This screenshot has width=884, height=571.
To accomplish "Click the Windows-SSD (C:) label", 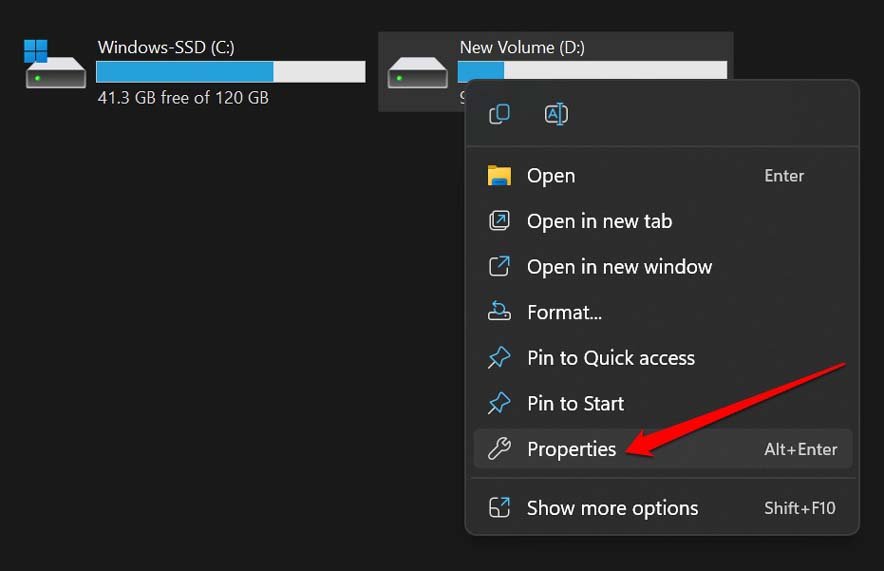I will [x=166, y=47].
